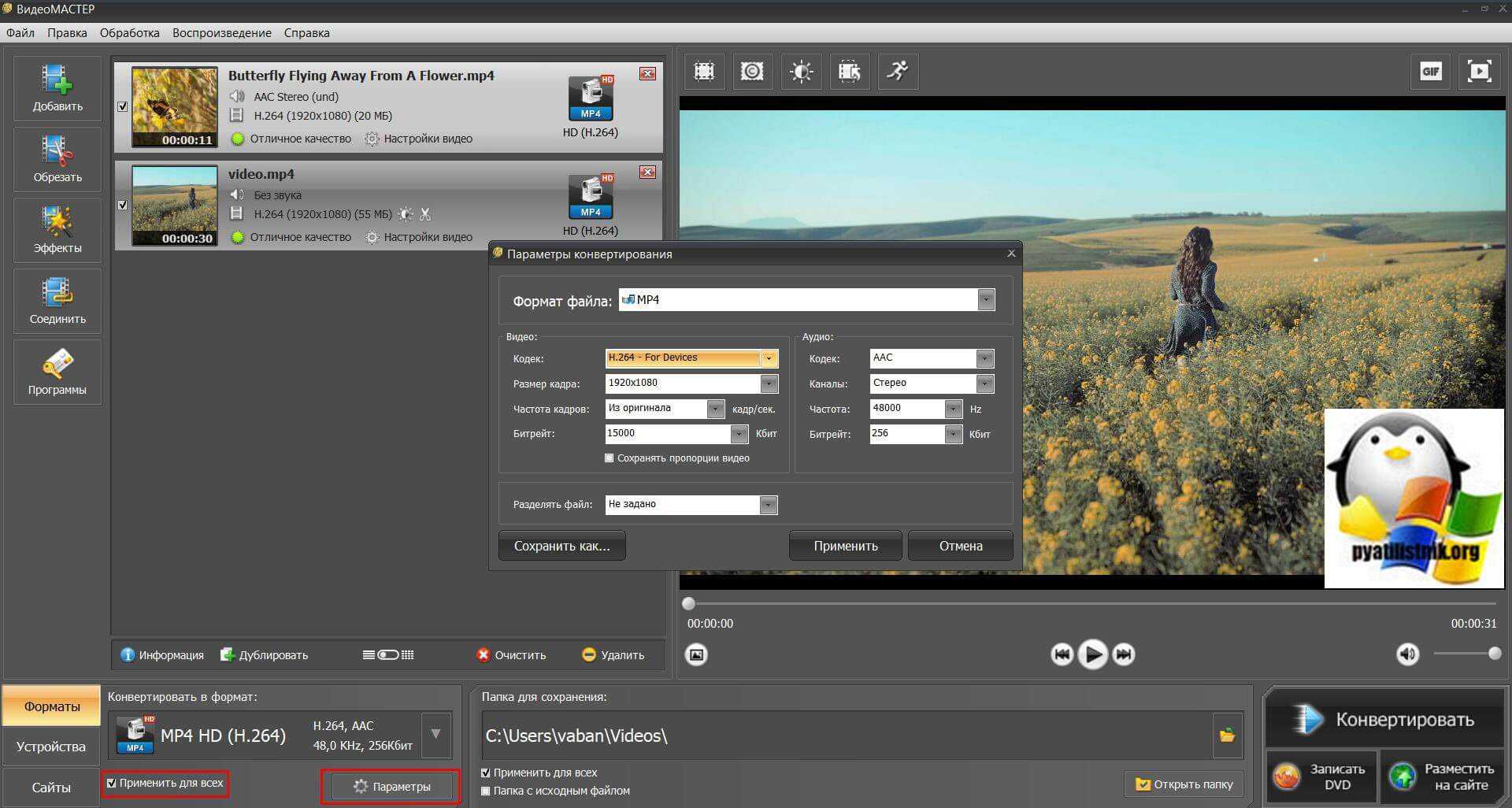
Task: Open the Обработка menu
Action: click(x=129, y=33)
